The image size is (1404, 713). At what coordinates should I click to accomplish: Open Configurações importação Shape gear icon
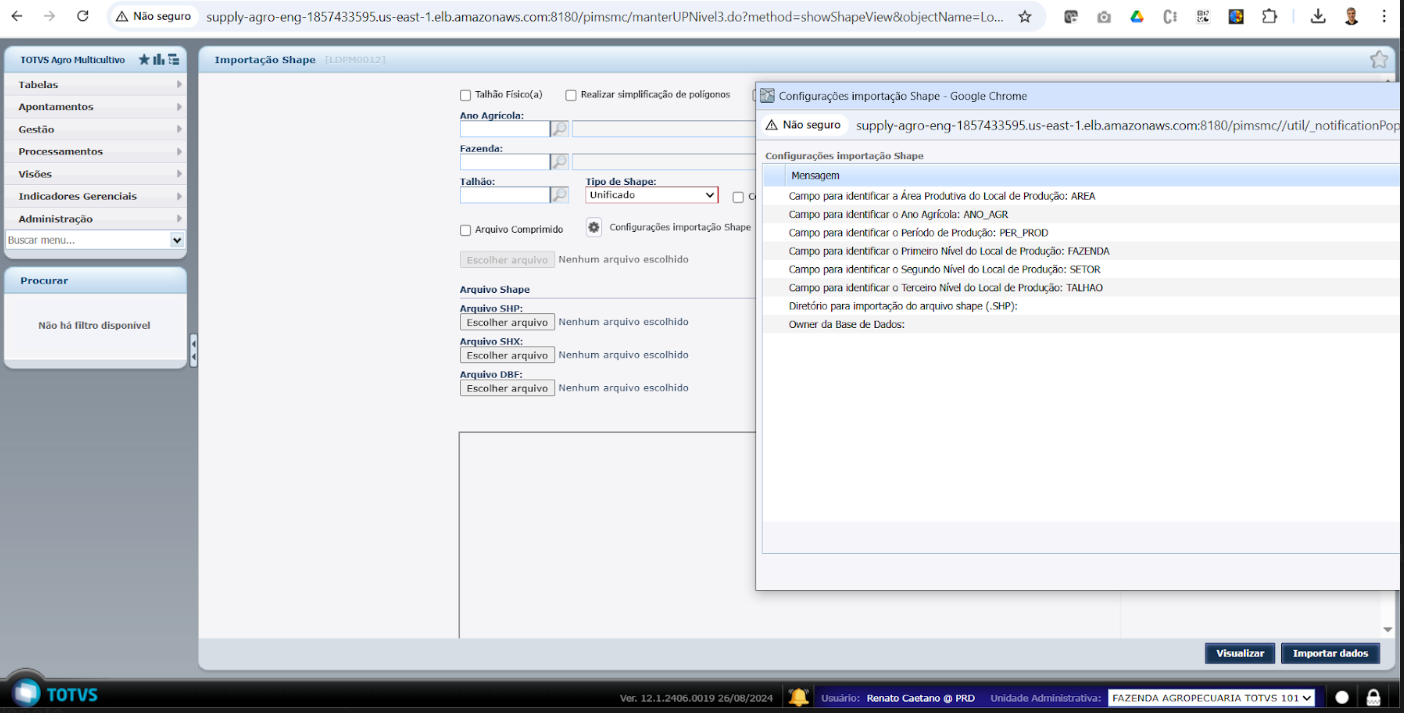(x=594, y=227)
